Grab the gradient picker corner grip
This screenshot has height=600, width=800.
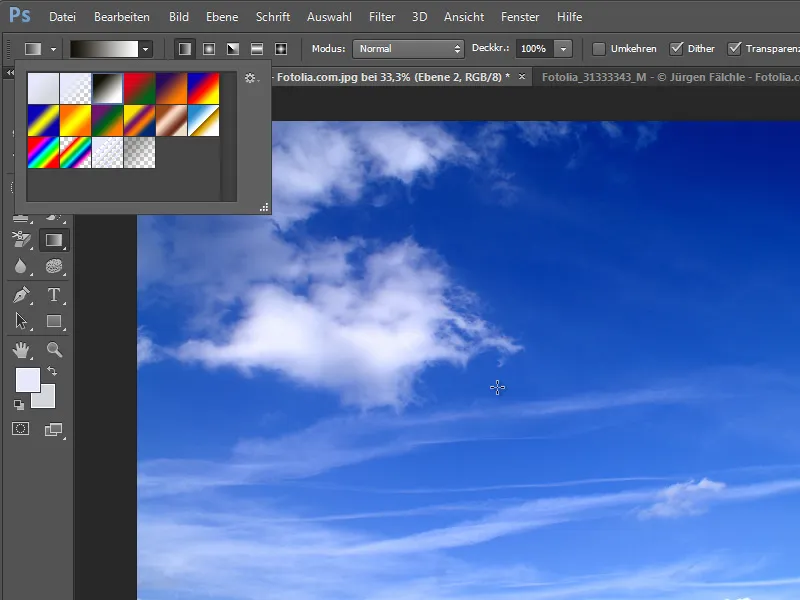point(264,207)
